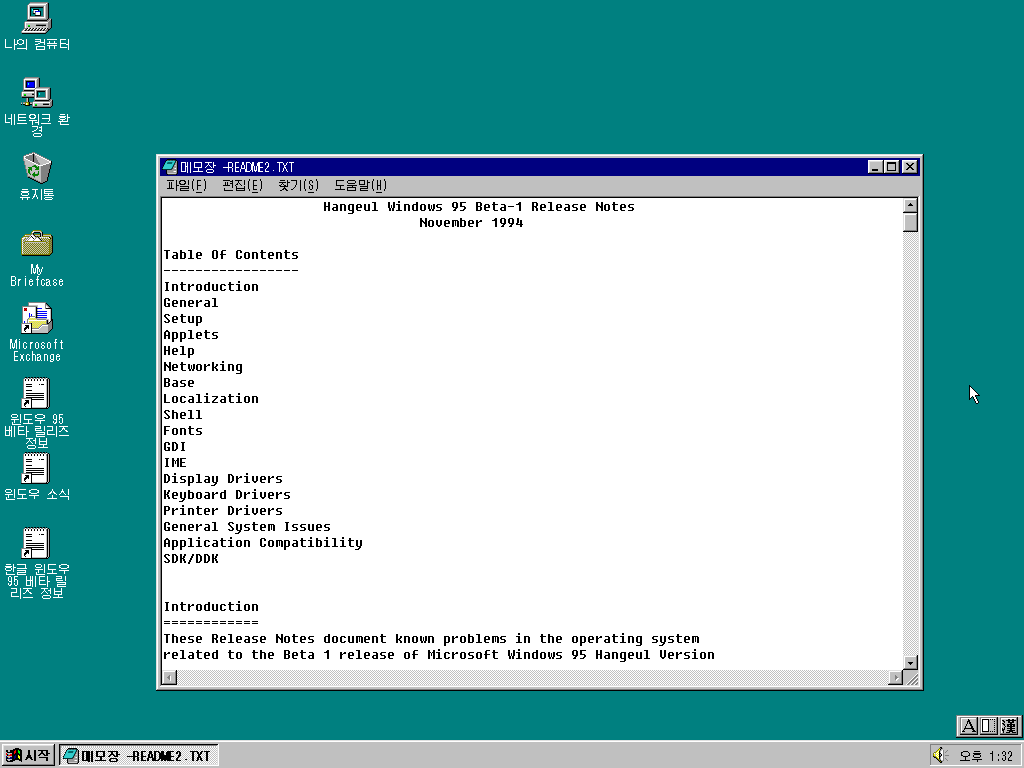The height and width of the screenshot is (768, 1024).
Task: Click the 'Base' line
Action: tap(179, 383)
